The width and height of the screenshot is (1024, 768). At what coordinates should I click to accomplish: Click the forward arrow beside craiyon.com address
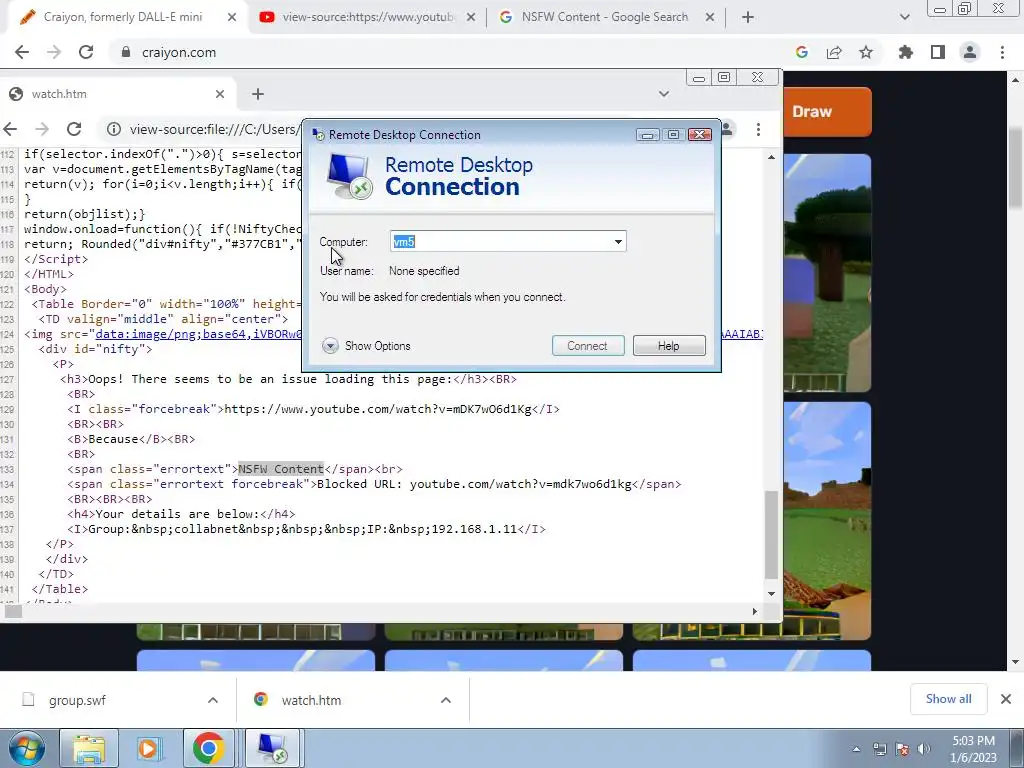[x=54, y=52]
